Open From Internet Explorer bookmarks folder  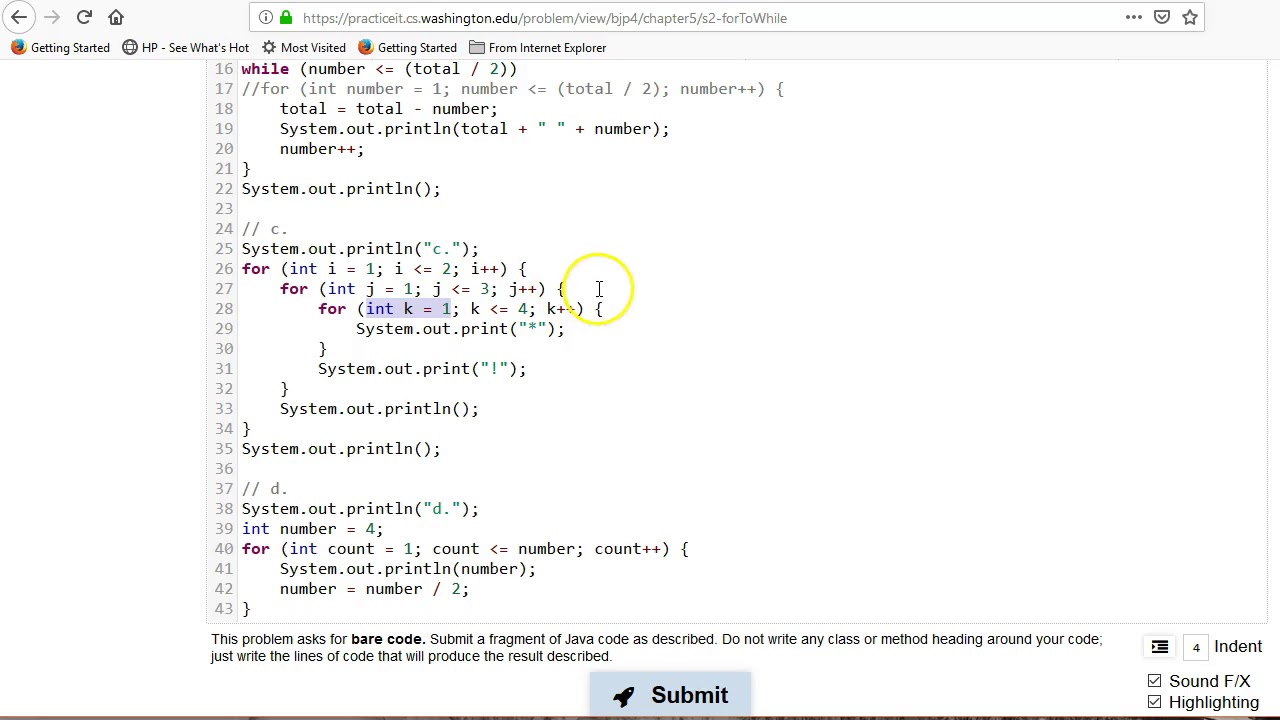(537, 47)
